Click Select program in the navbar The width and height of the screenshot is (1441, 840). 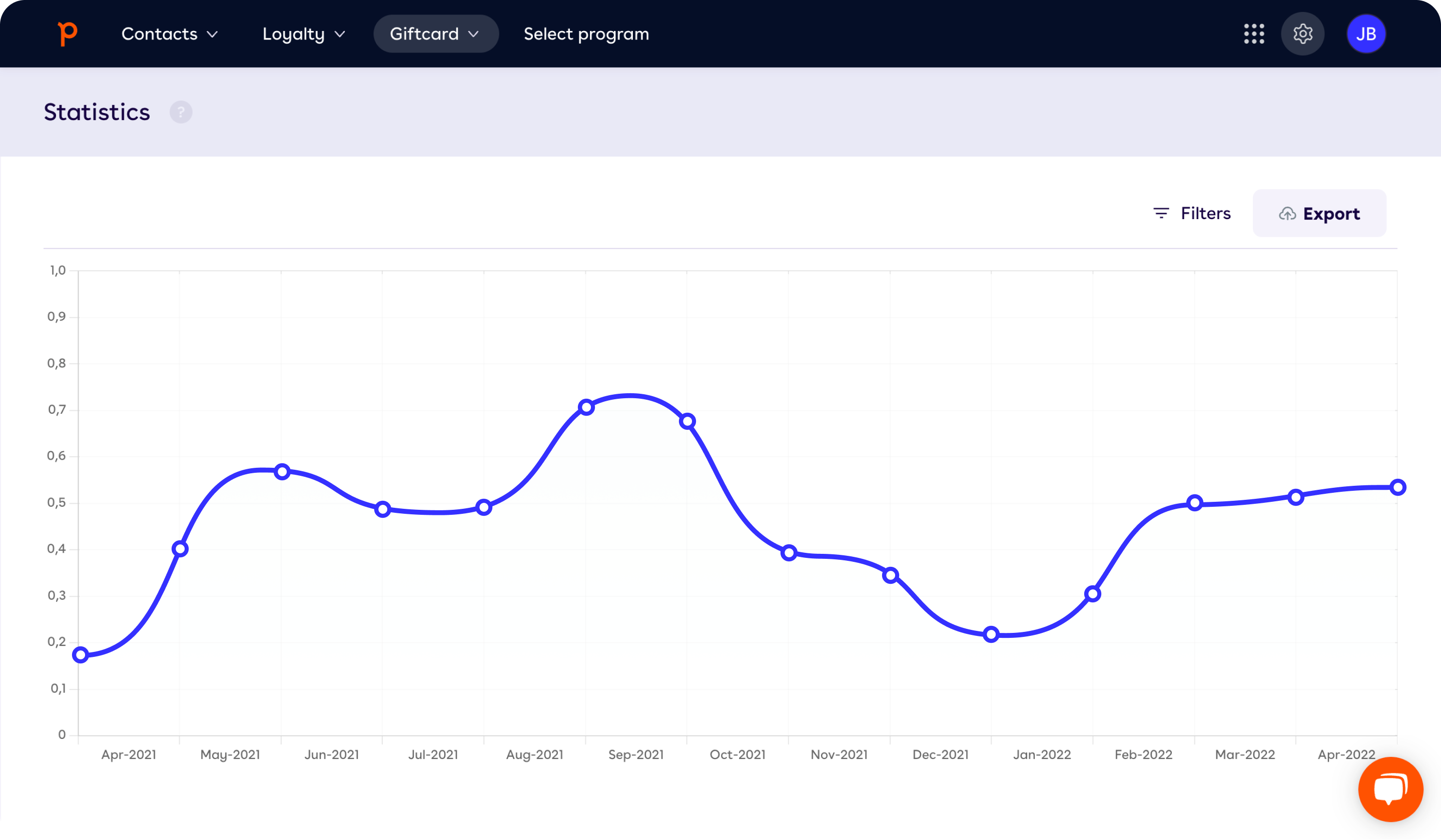[586, 34]
